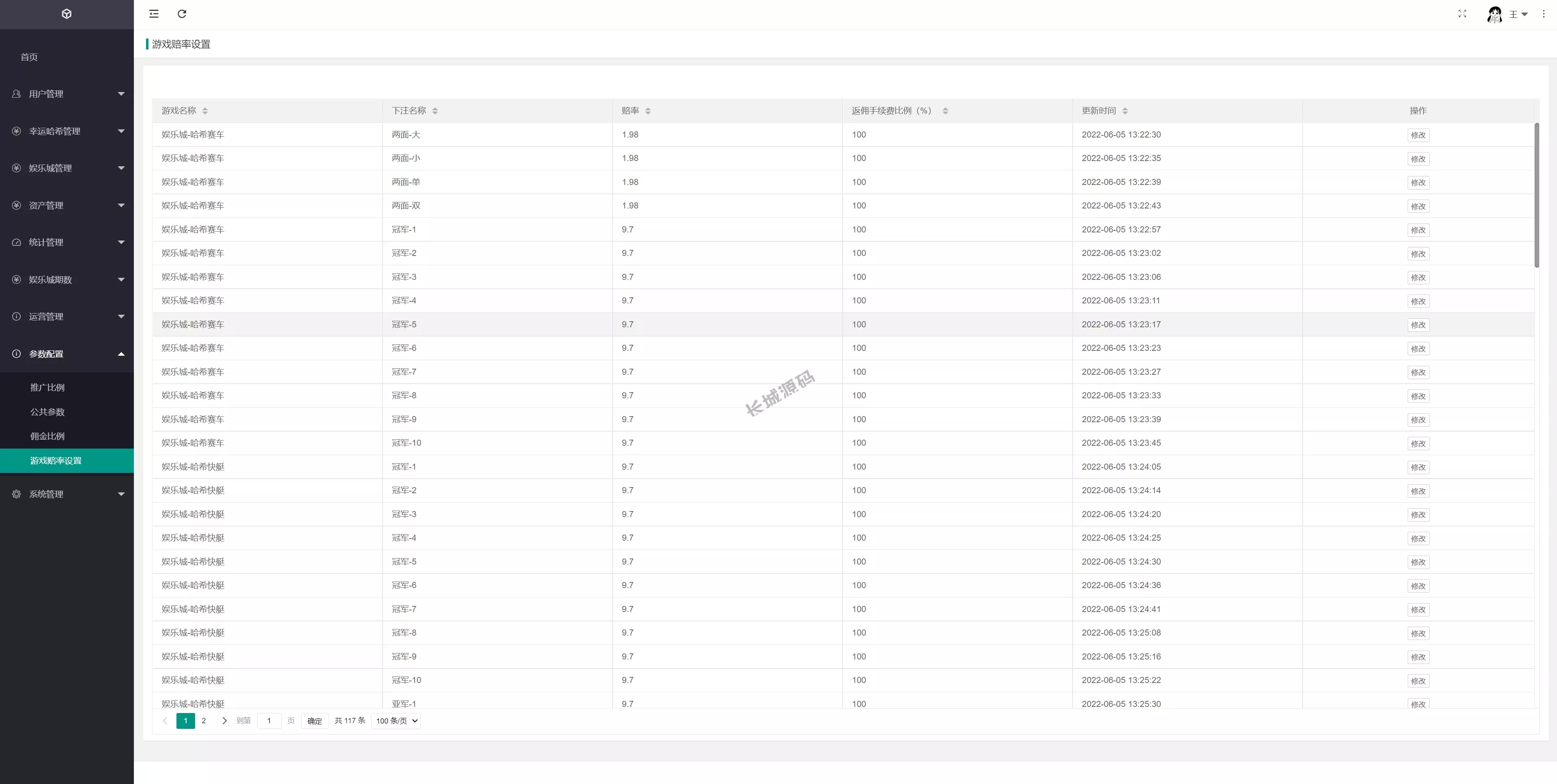Expand the 统计管理 menu arrow
The image size is (1557, 784).
click(121, 243)
